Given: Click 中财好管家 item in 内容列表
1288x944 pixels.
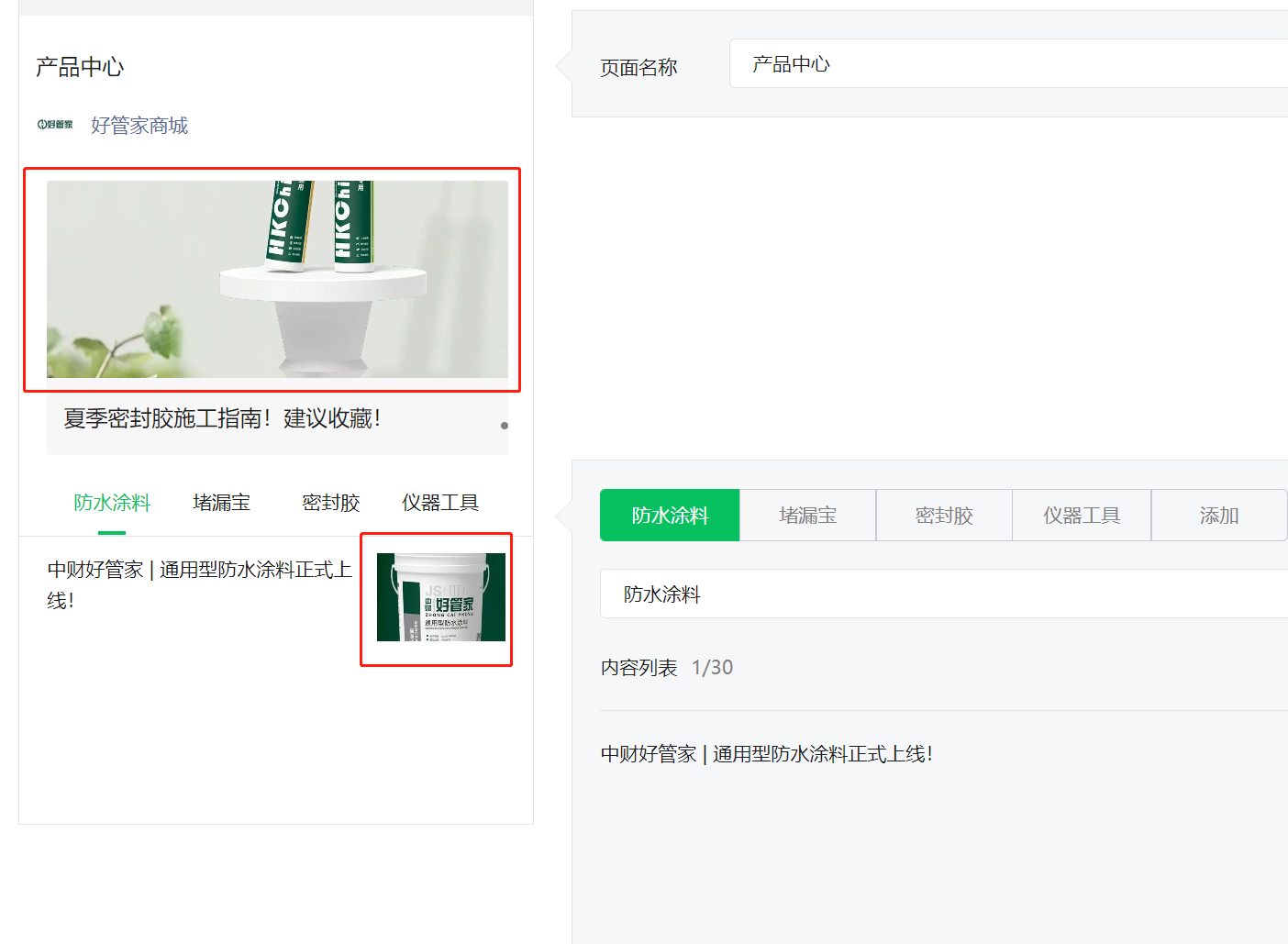Looking at the screenshot, I should (767, 754).
